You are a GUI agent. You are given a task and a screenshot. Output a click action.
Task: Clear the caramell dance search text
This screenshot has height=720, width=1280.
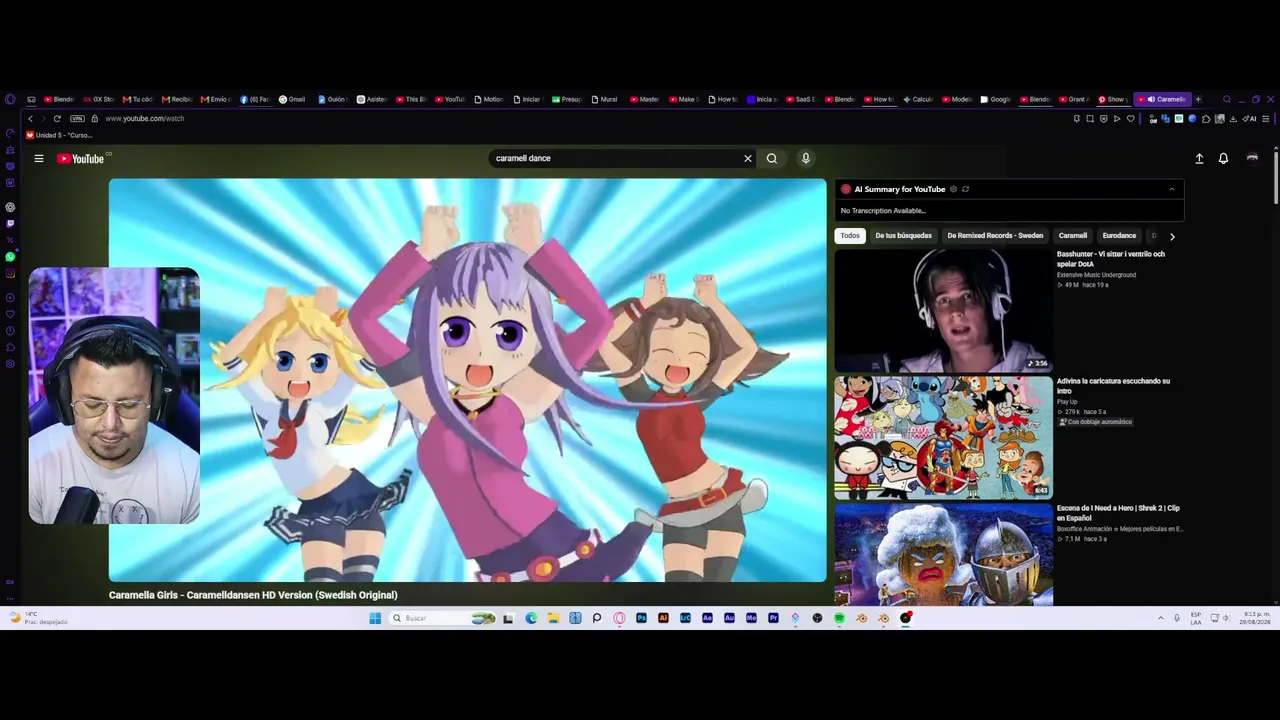tap(747, 158)
